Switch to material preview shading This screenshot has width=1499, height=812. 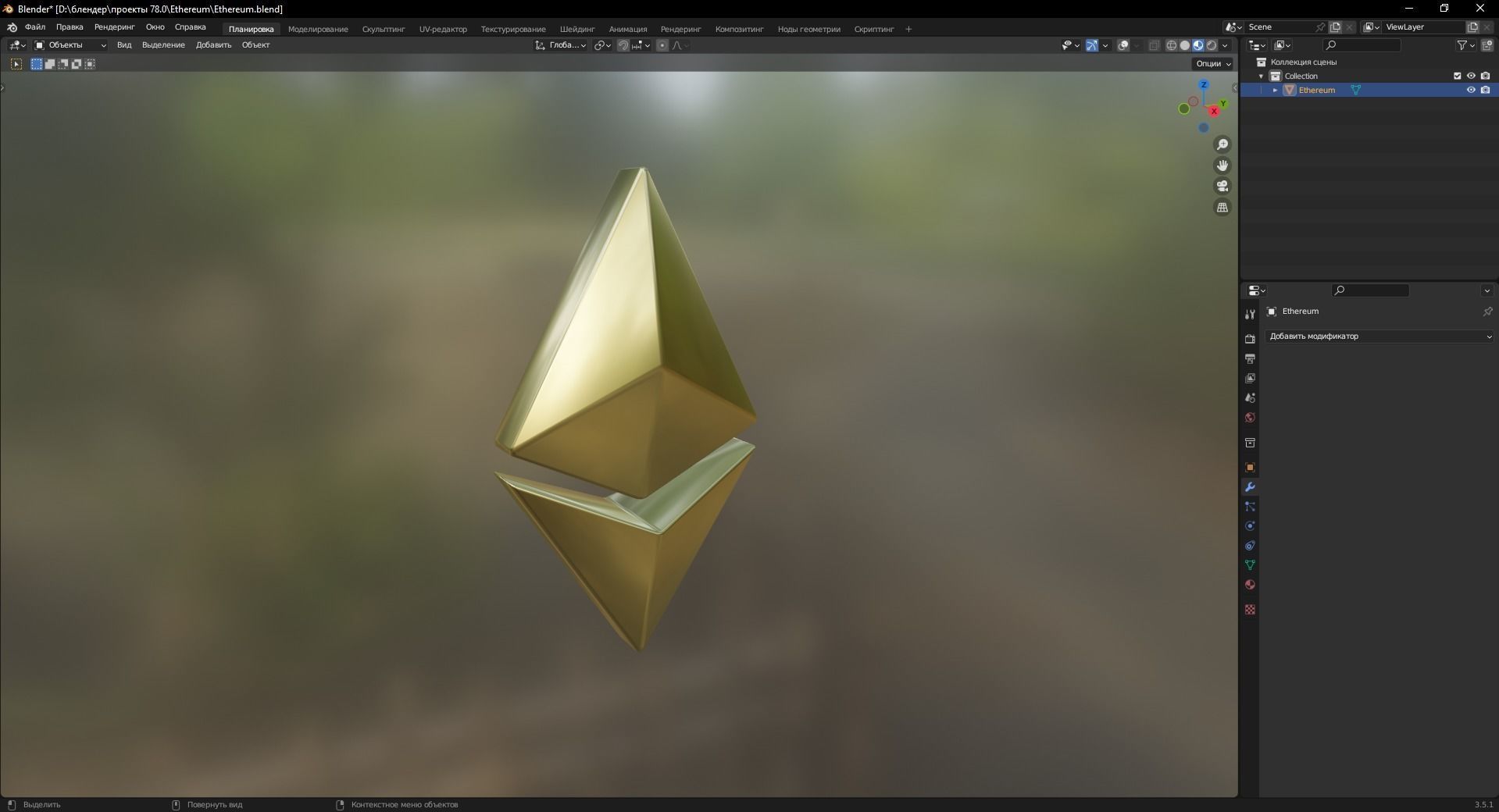1198,45
